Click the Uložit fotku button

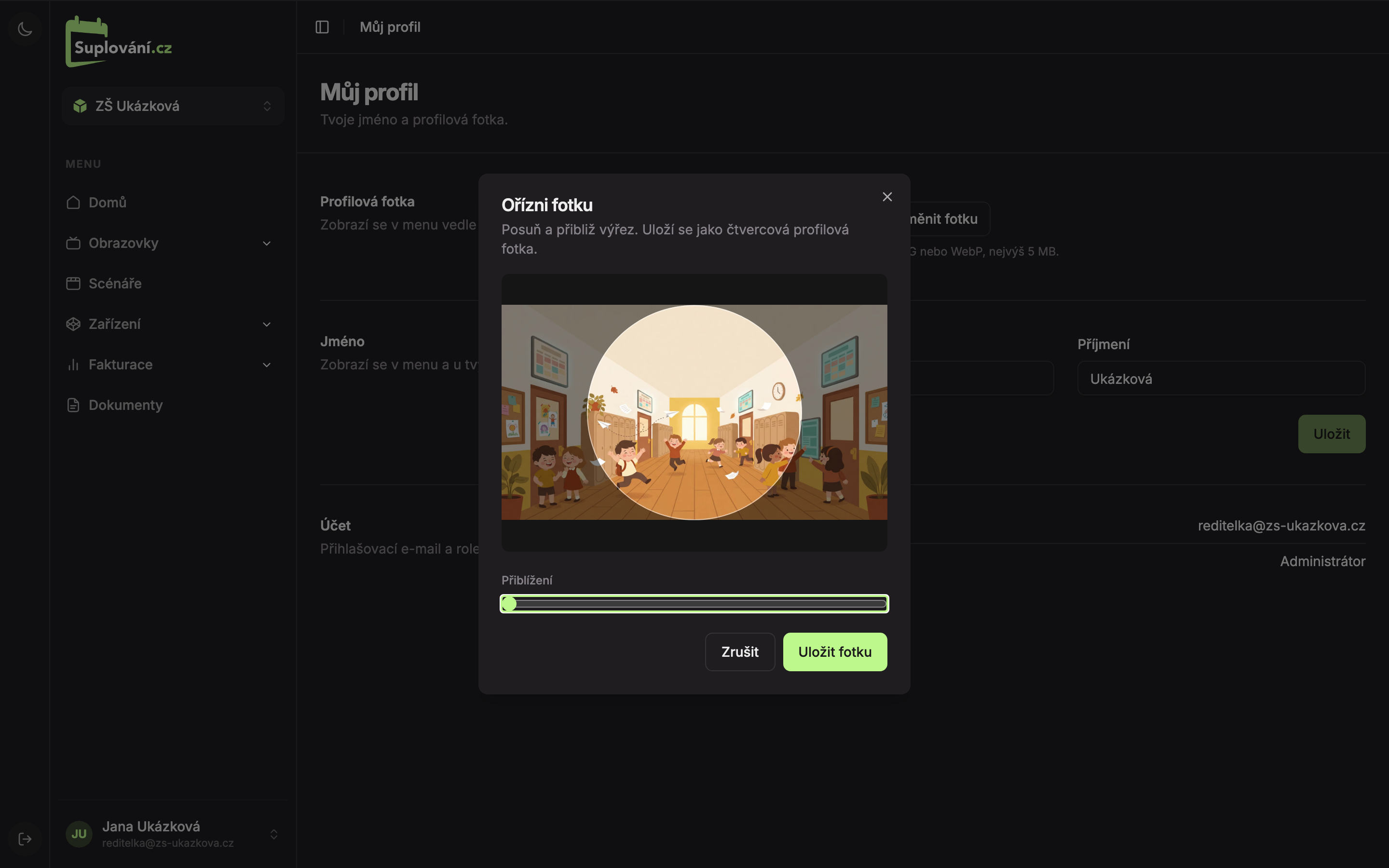834,651
